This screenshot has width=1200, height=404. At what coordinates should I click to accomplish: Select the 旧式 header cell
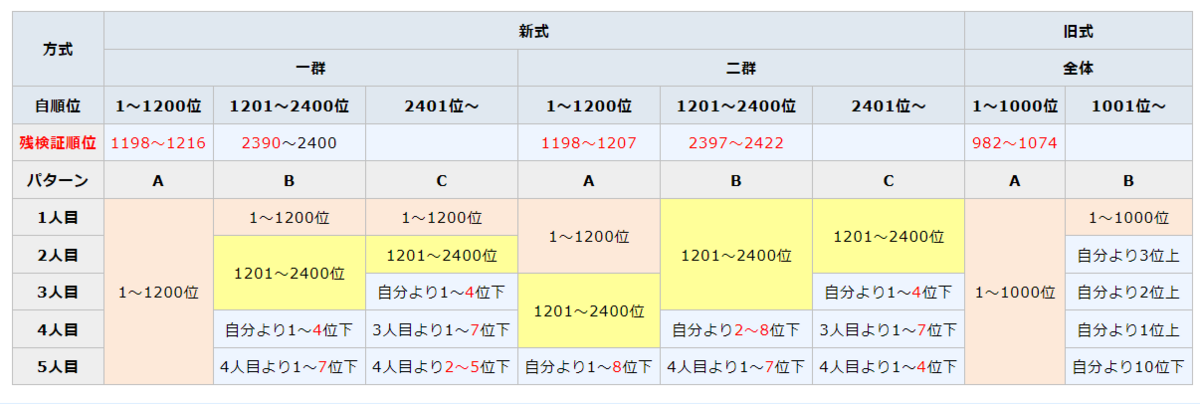tap(1077, 31)
